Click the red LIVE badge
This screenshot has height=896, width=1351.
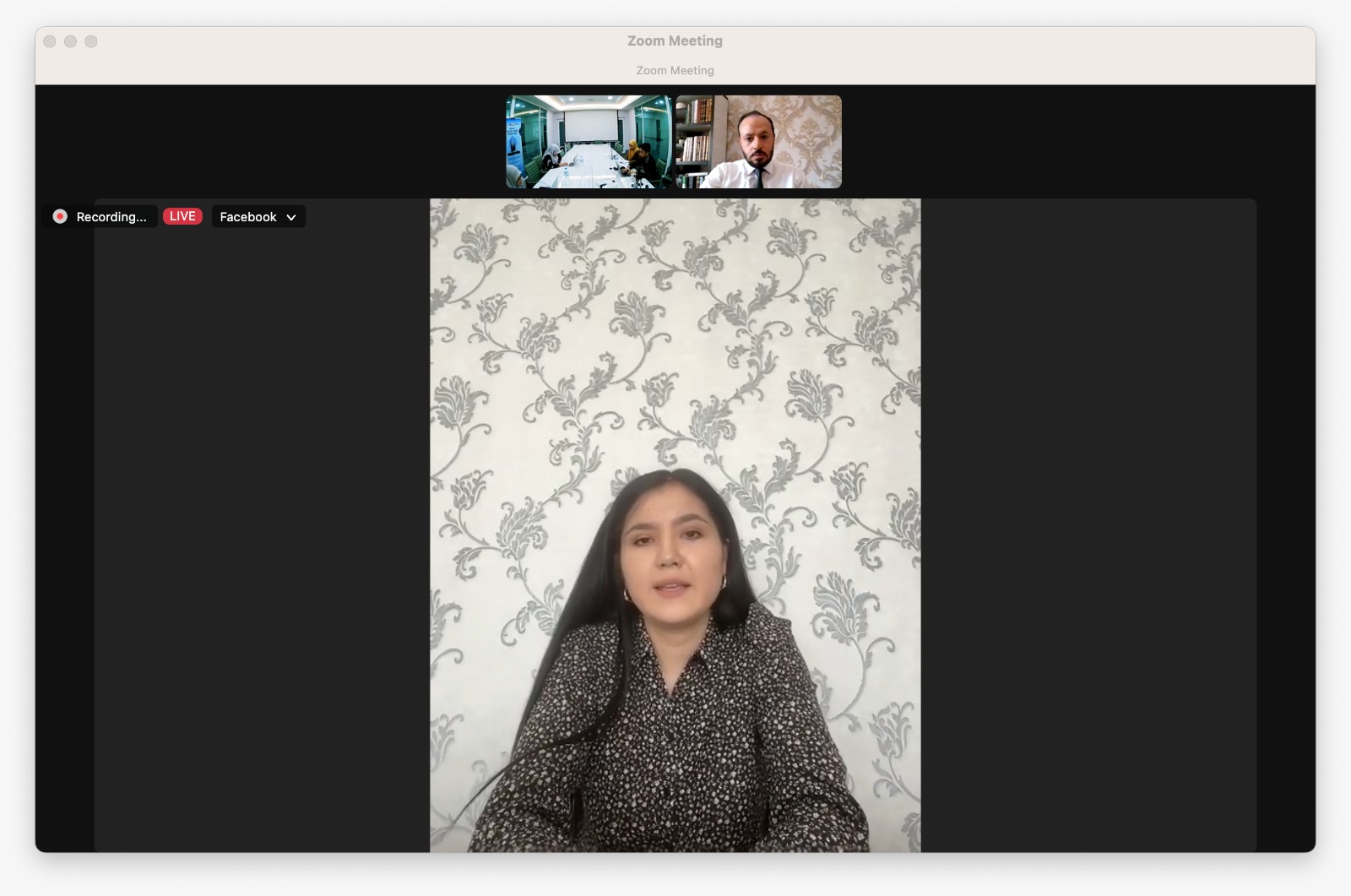coord(182,216)
